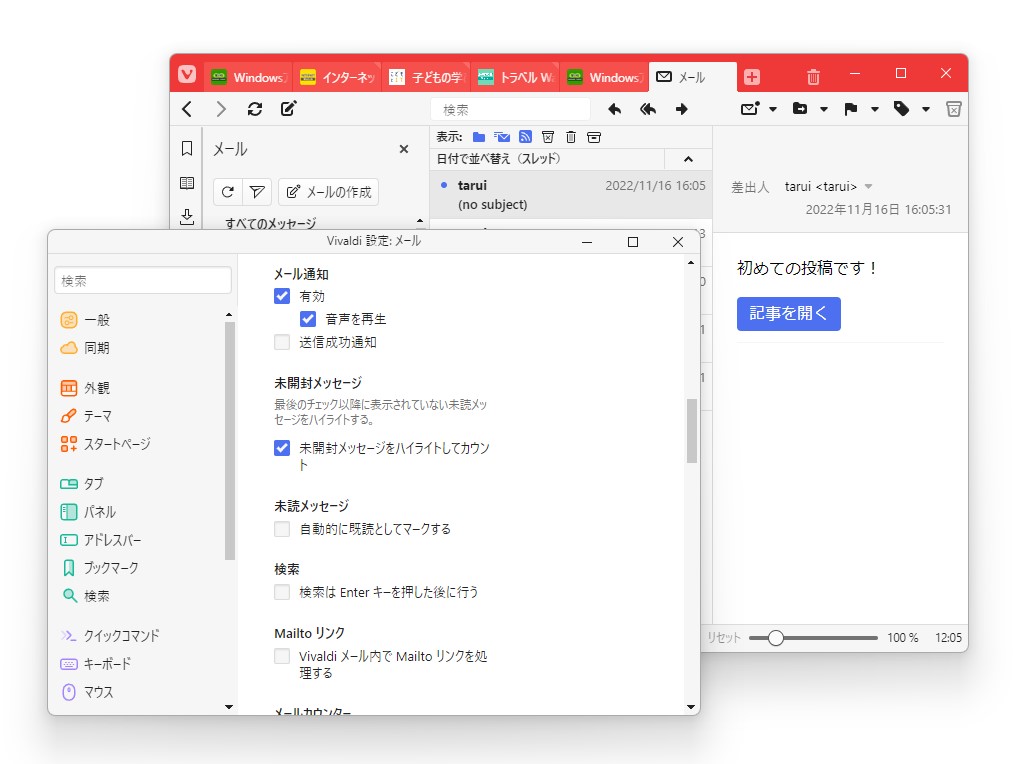Viewport: 1019px width, 764px height.
Task: Enable 自動的に既読としてマークする checkbox
Action: [281, 529]
